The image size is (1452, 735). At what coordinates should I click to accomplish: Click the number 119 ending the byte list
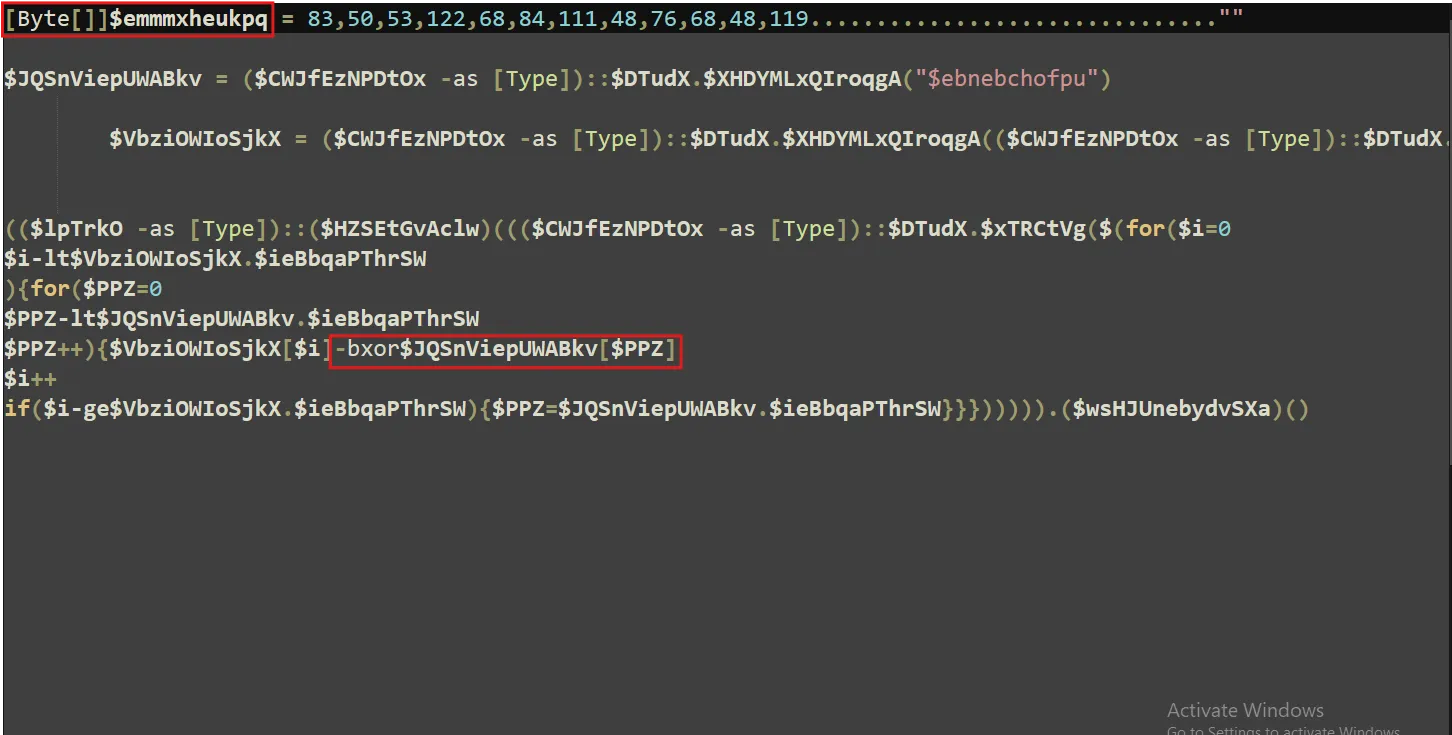click(788, 18)
